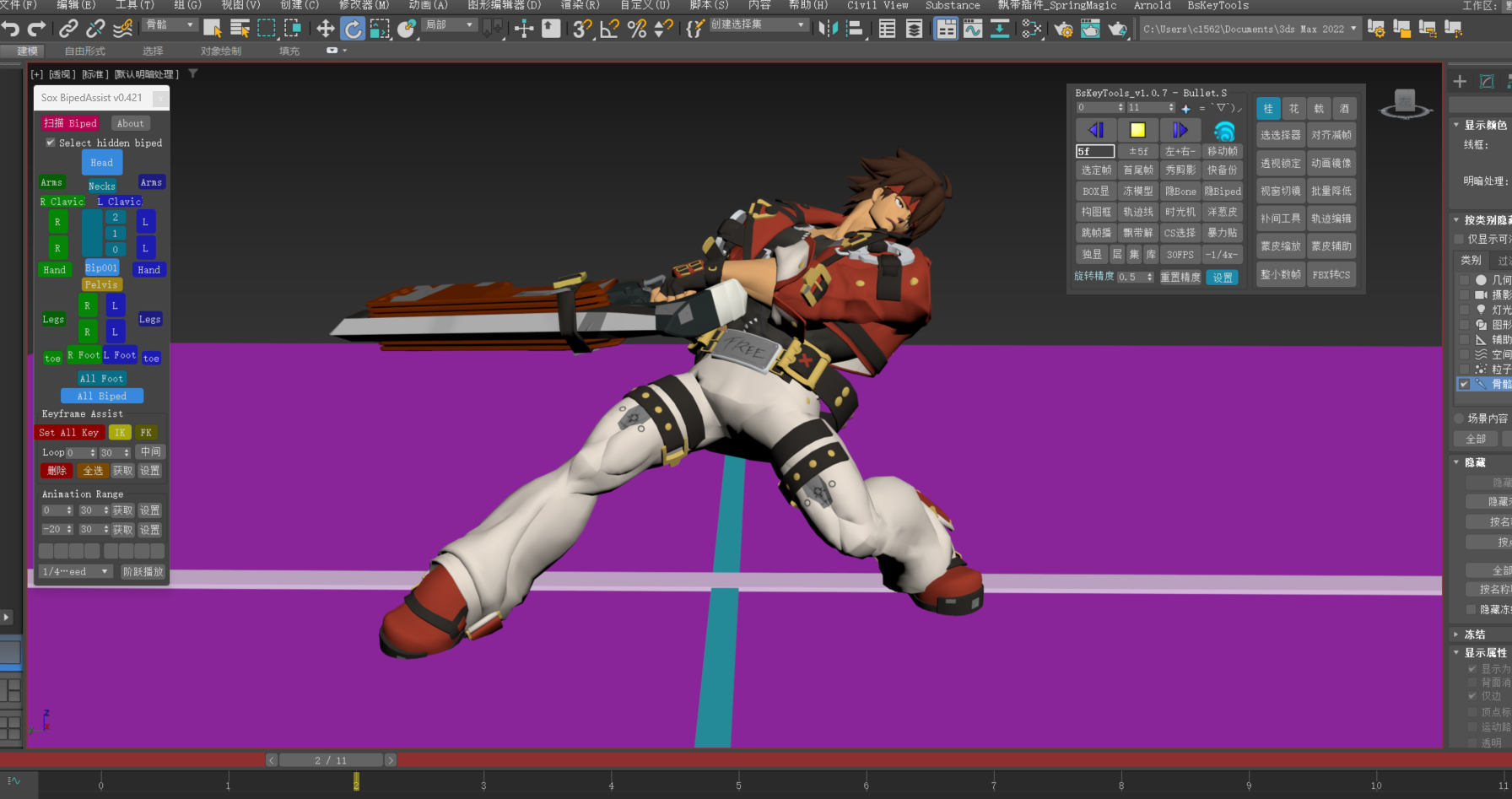This screenshot has width=1512, height=799.
Task: Select the Select and Link tool
Action: point(68,29)
